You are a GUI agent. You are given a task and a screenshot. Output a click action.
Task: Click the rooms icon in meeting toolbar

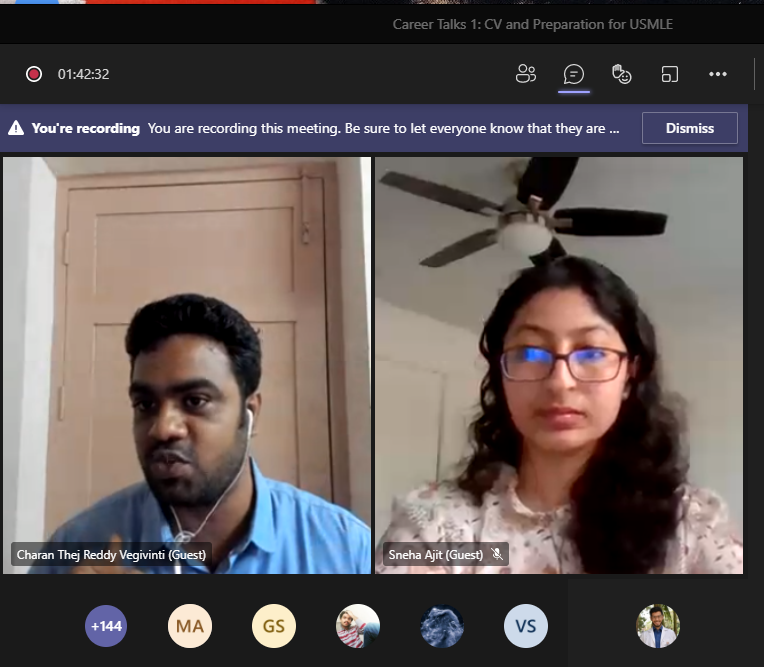pyautogui.click(x=670, y=74)
